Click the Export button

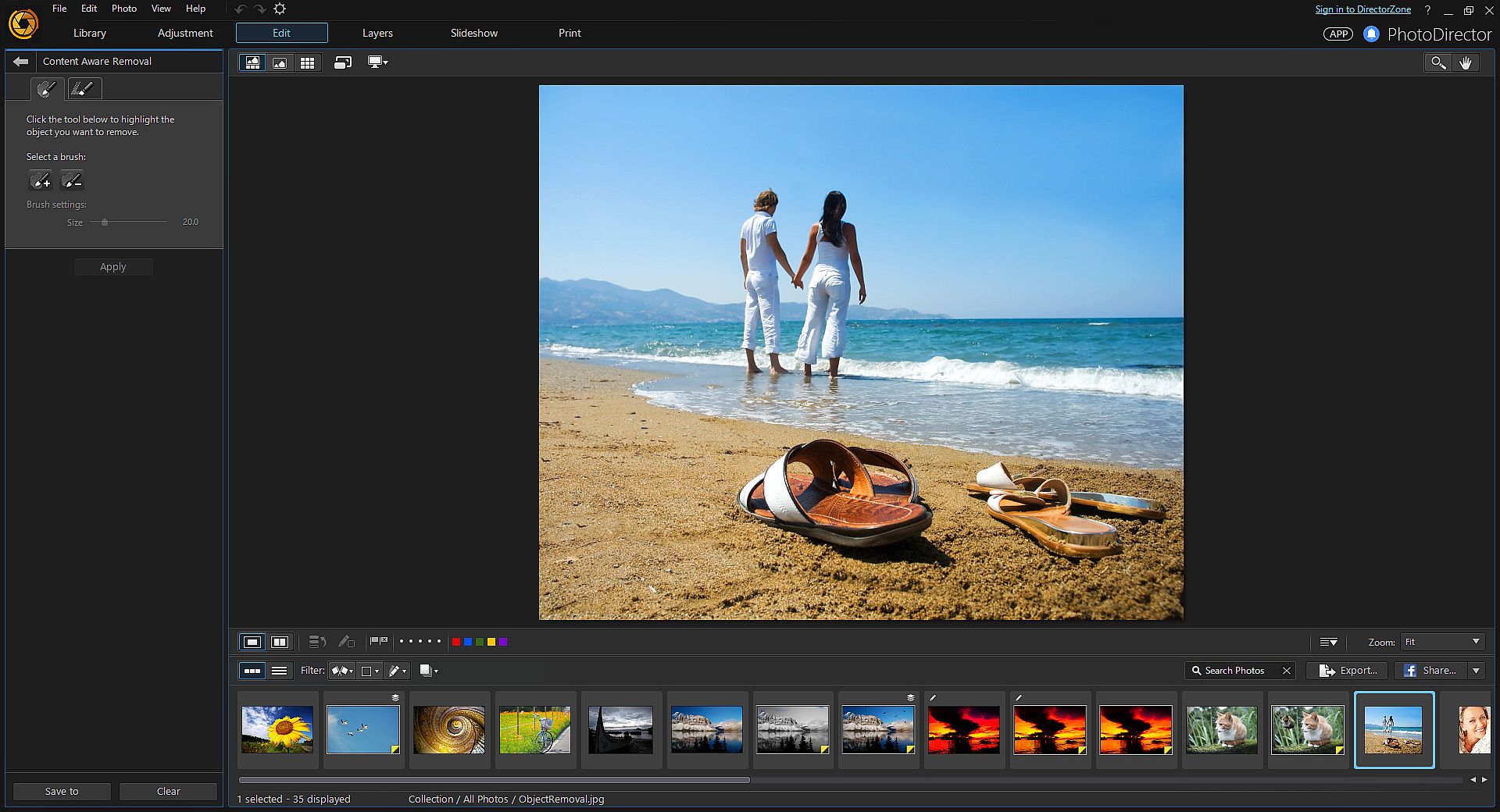point(1348,671)
